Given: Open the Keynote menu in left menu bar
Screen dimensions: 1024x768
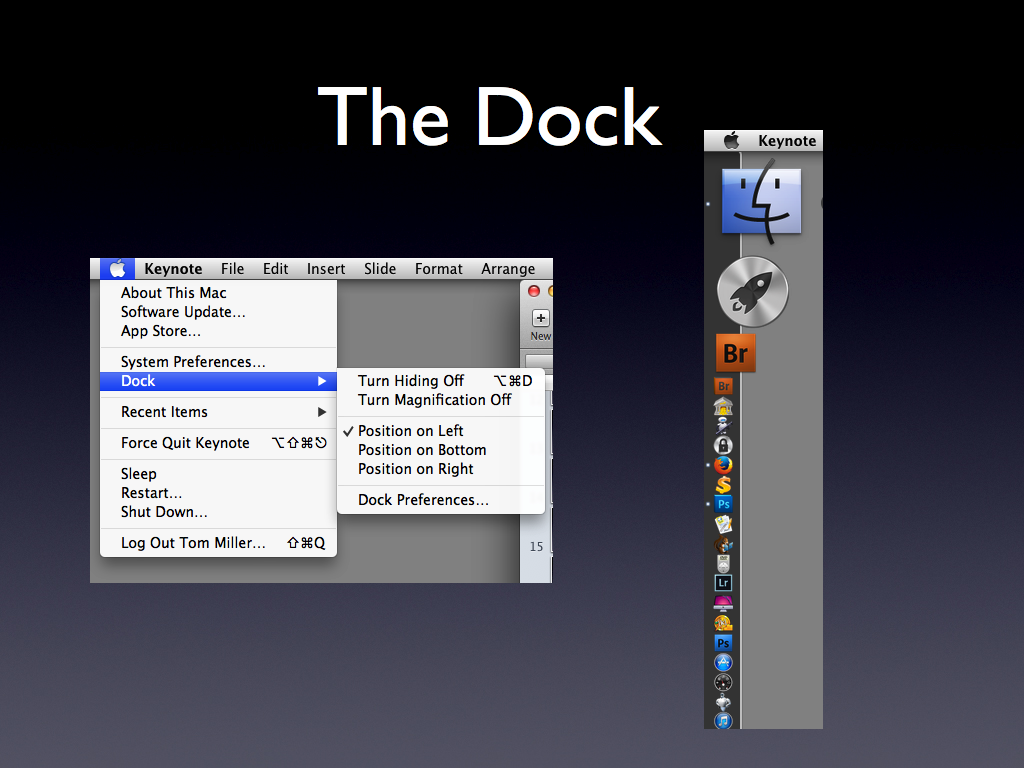Looking at the screenshot, I should click(173, 268).
